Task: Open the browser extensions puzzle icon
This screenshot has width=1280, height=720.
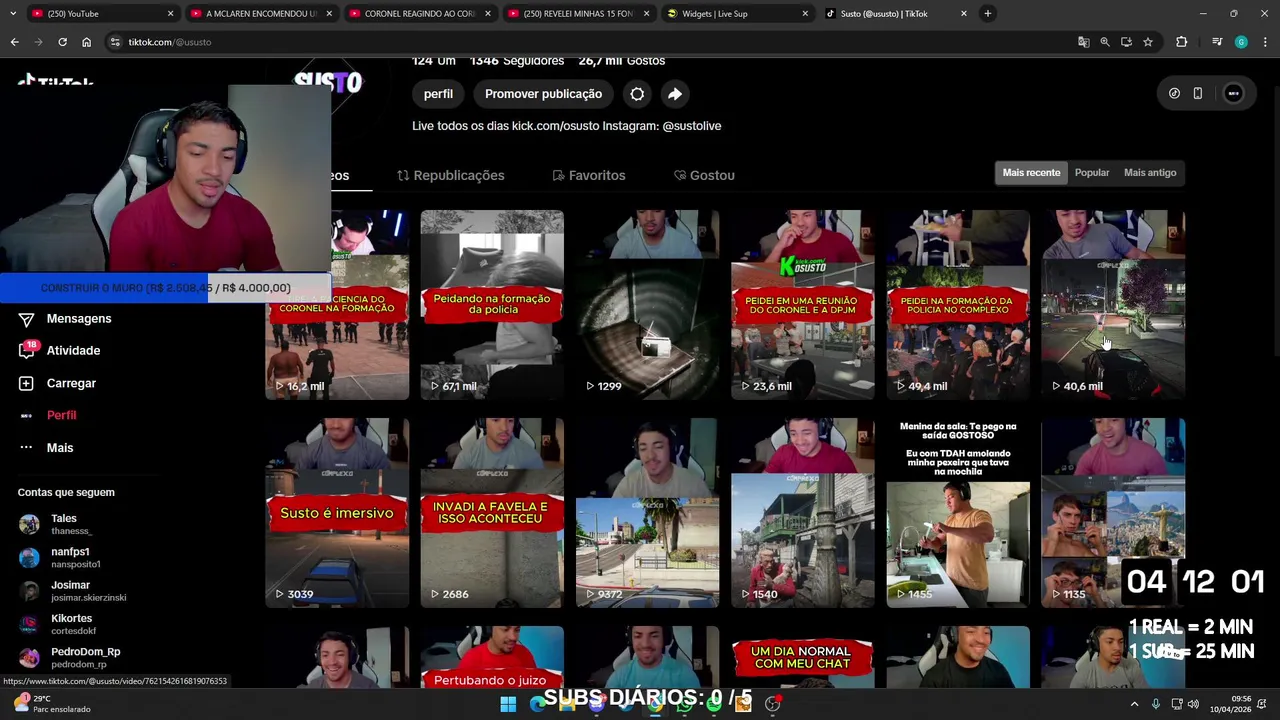Action: (1182, 42)
